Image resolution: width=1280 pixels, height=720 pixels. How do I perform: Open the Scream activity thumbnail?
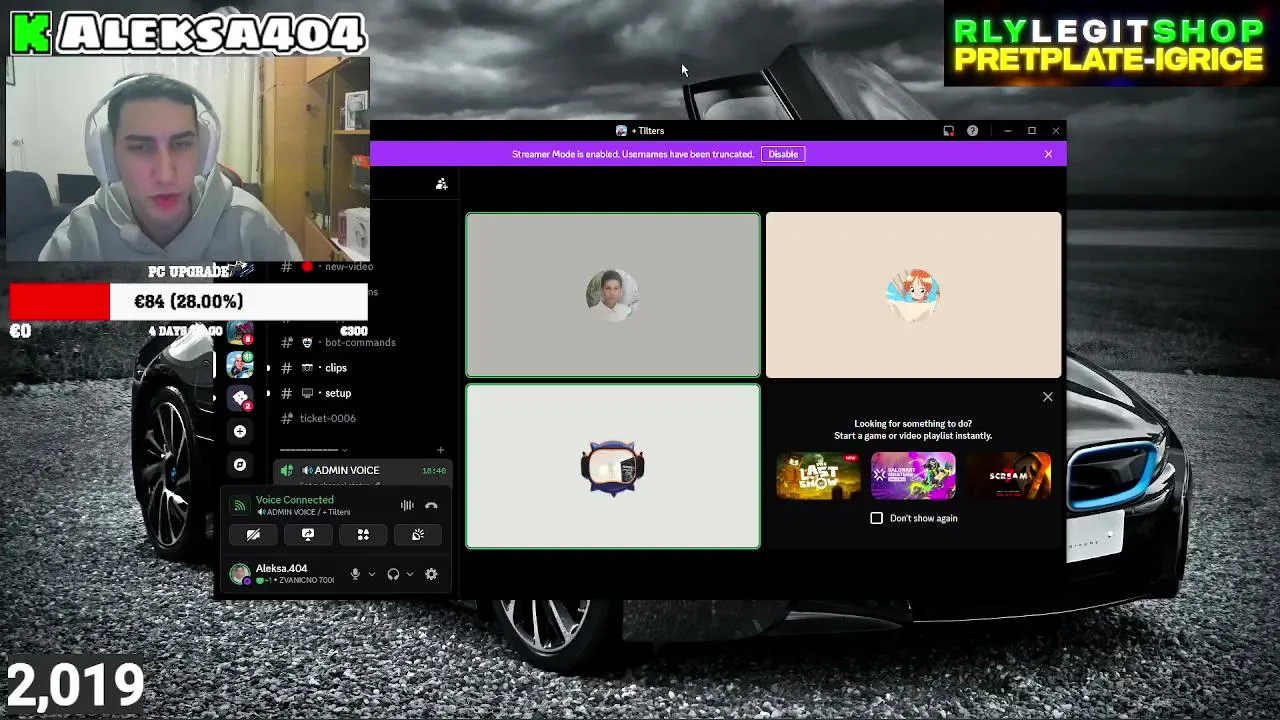pos(1008,476)
